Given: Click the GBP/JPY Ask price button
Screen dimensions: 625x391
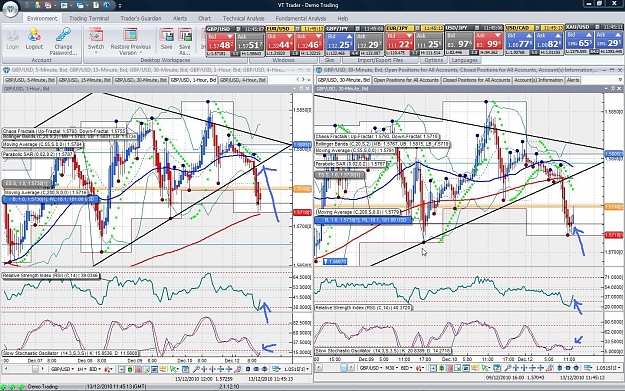Looking at the screenshot, I should (x=369, y=41).
